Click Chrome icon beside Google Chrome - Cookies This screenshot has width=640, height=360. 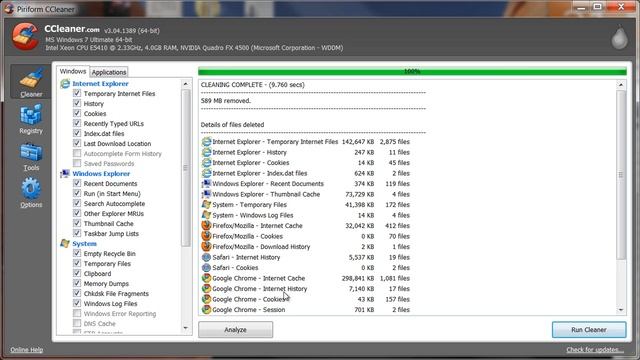click(206, 299)
